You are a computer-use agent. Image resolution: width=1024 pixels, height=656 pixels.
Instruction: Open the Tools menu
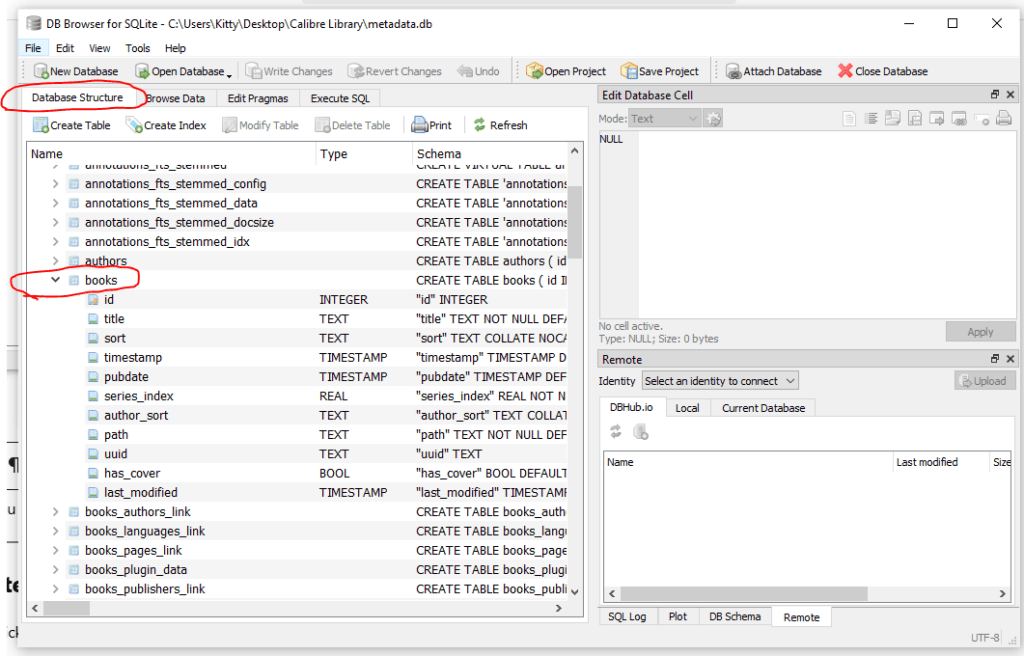(137, 48)
